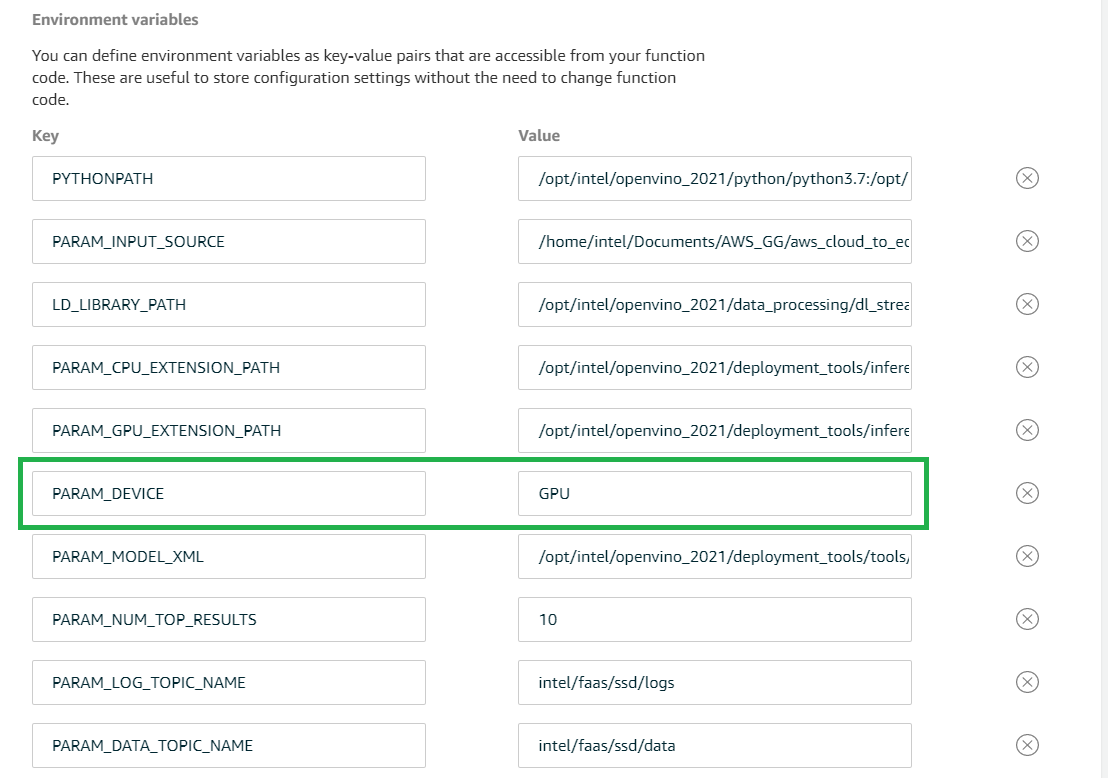Image resolution: width=1108 pixels, height=778 pixels.
Task: Delete the PARAM_DATA_TOPIC_NAME variable
Action: [x=1027, y=745]
